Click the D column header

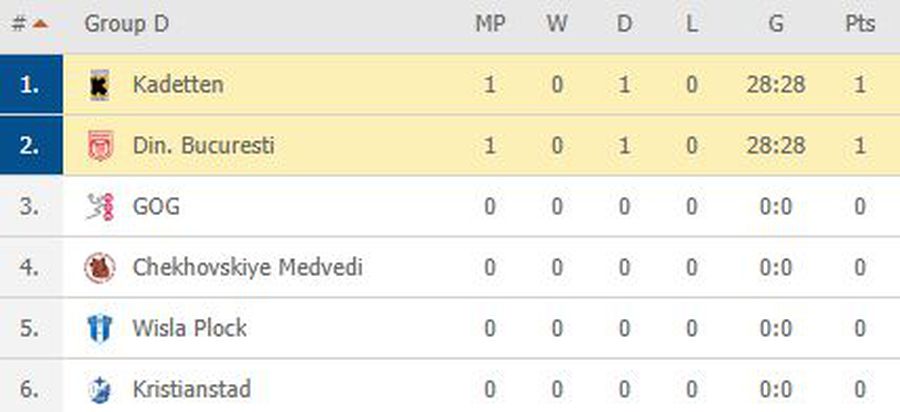click(x=624, y=24)
